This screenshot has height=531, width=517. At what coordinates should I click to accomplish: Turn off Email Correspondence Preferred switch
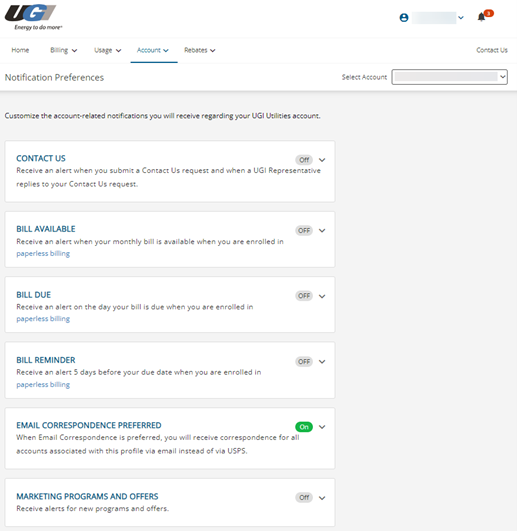304,427
